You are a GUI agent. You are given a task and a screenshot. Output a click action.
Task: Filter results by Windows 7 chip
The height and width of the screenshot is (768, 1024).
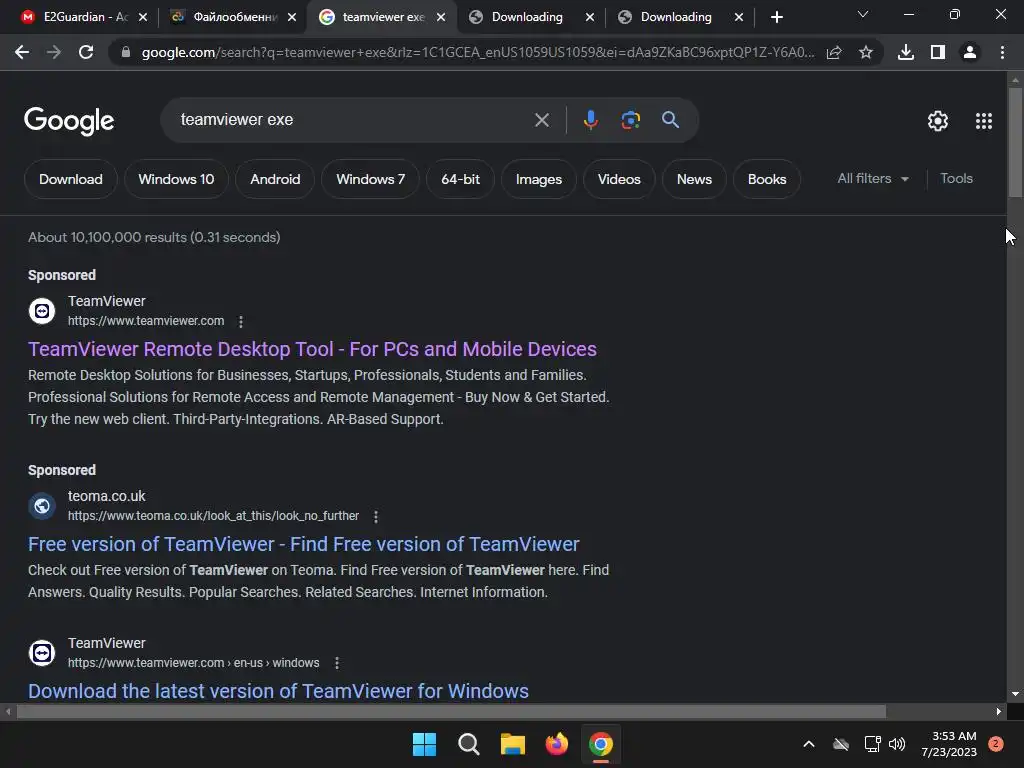click(370, 179)
